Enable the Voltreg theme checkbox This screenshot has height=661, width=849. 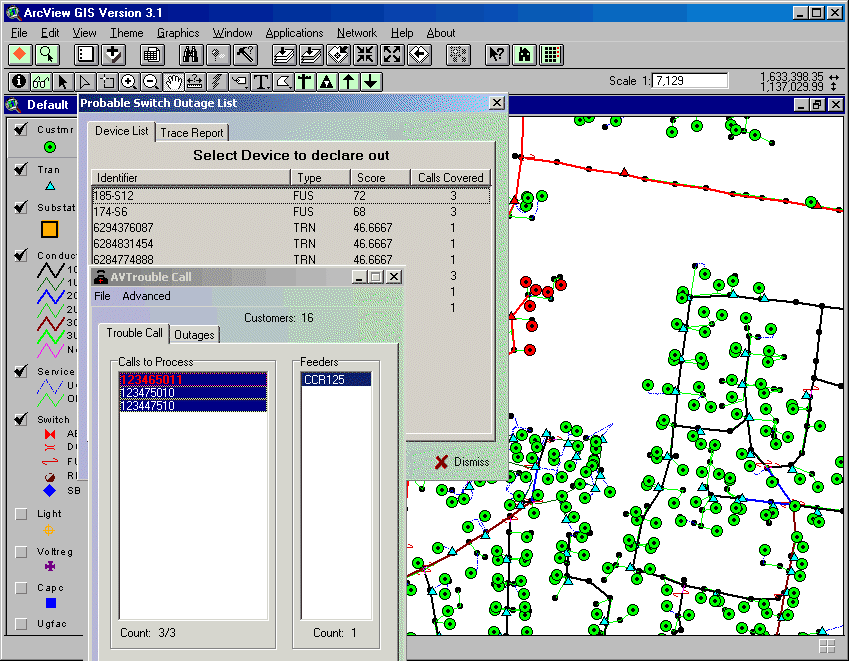coord(21,552)
